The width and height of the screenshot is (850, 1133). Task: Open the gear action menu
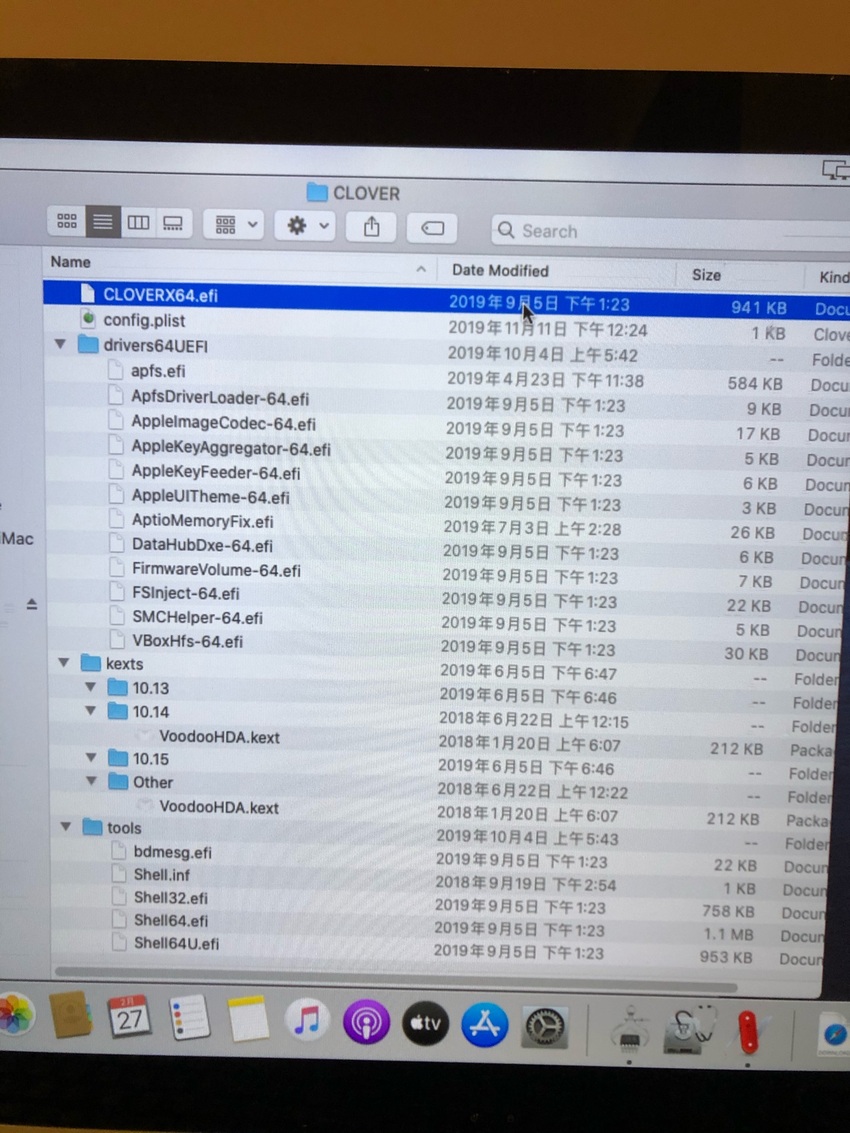pos(304,226)
